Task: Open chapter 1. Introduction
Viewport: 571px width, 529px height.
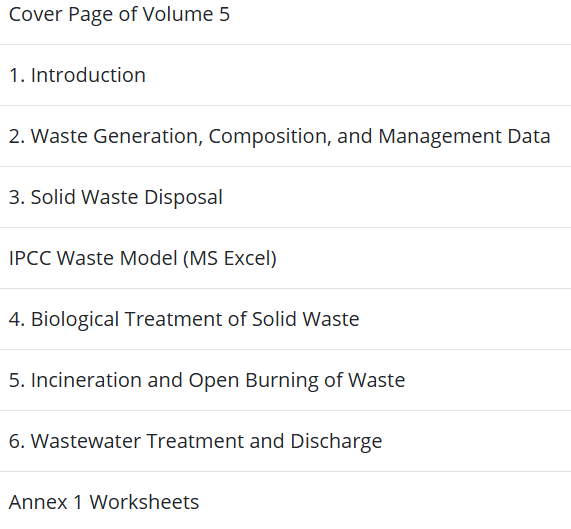Action: click(77, 75)
